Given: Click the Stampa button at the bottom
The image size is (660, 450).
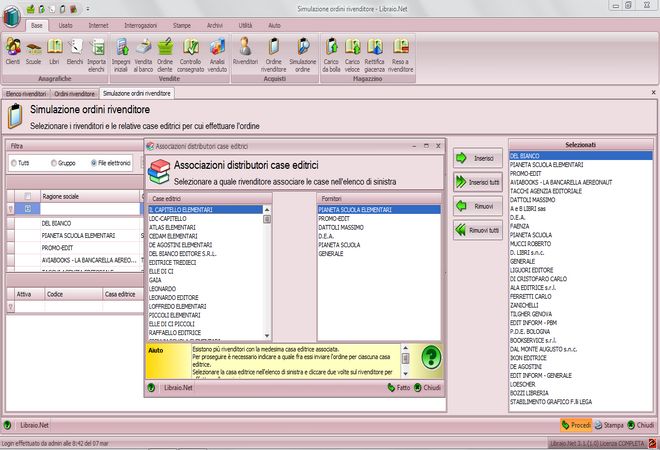Looking at the screenshot, I should pos(609,425).
